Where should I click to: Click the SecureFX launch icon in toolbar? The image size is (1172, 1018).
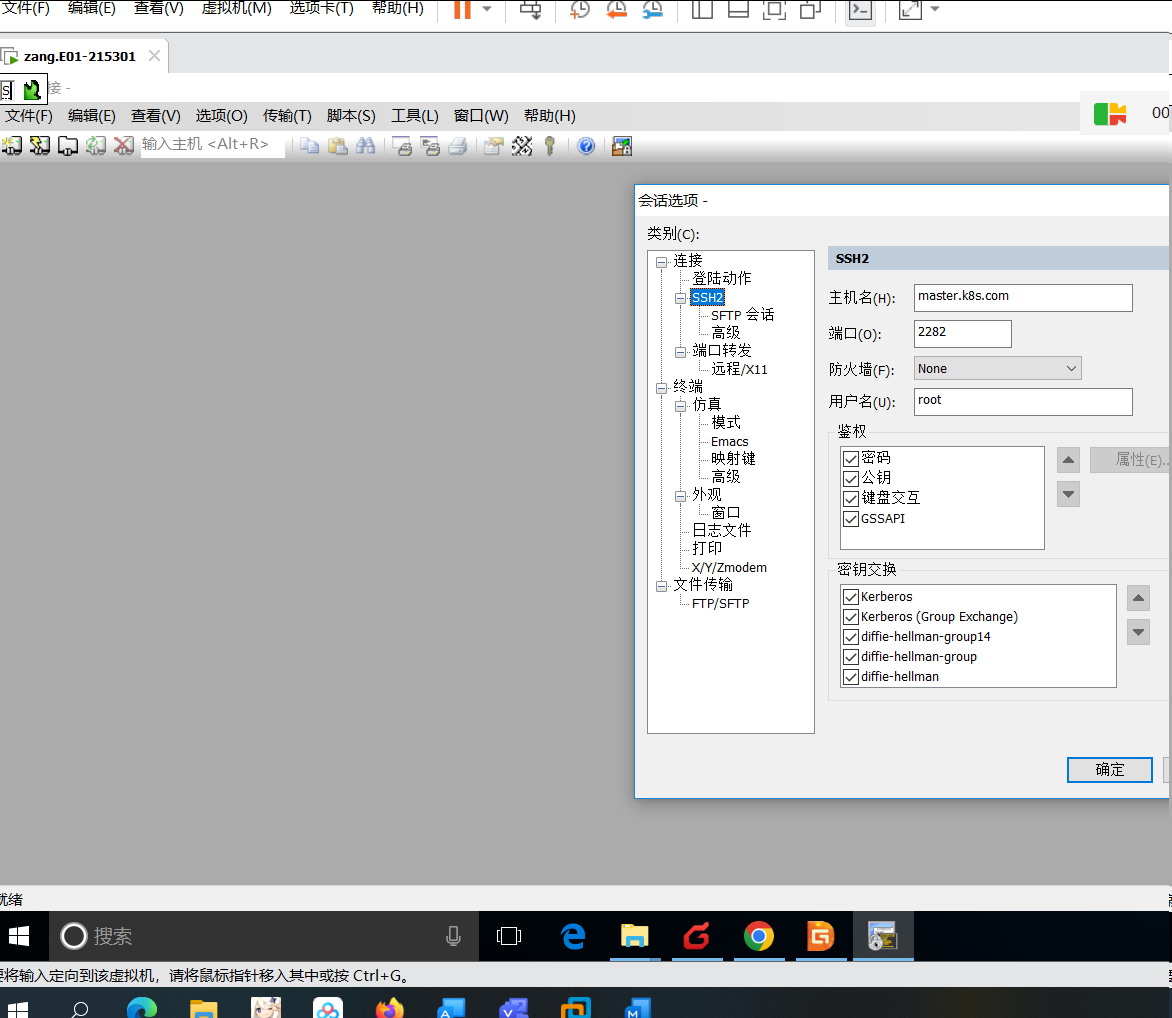click(x=622, y=146)
